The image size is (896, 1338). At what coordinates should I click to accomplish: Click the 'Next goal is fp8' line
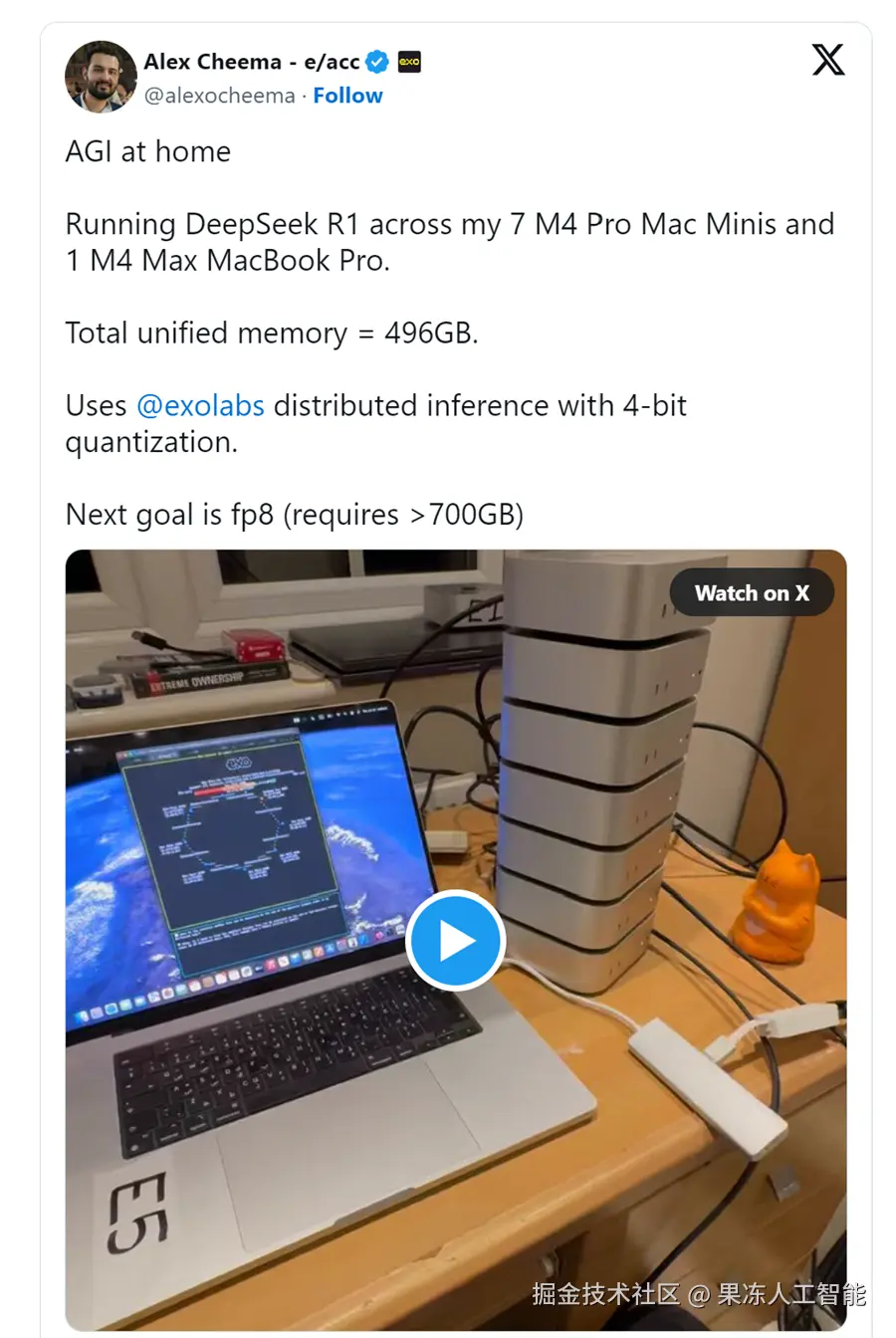coord(295,515)
